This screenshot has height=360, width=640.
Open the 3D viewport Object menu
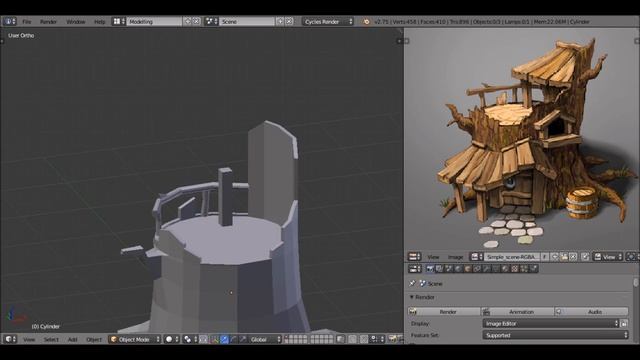93,340
